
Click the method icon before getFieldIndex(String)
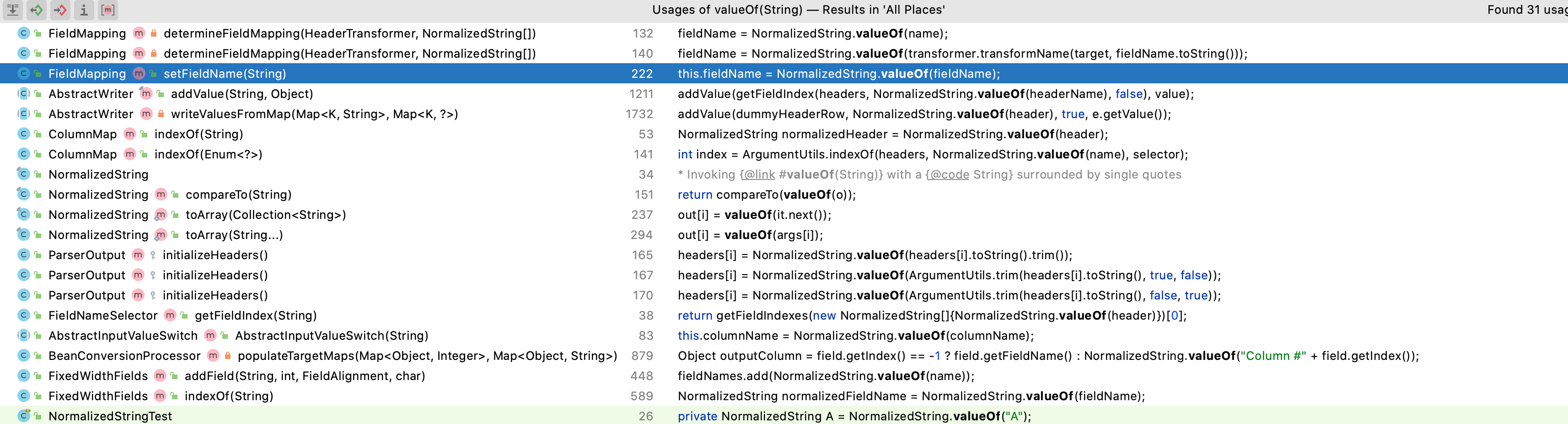pos(170,315)
